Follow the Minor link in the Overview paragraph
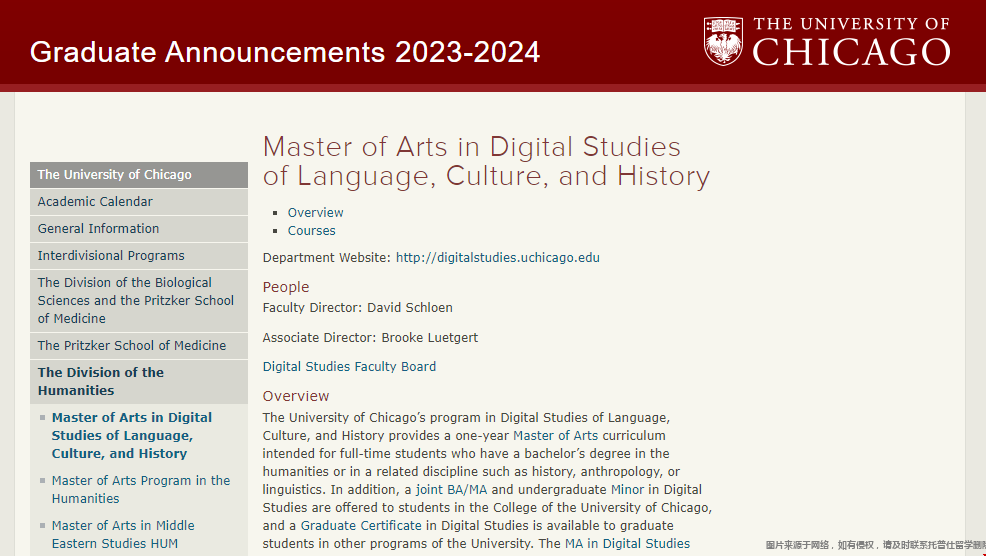Viewport: 986px width, 556px height. point(627,490)
